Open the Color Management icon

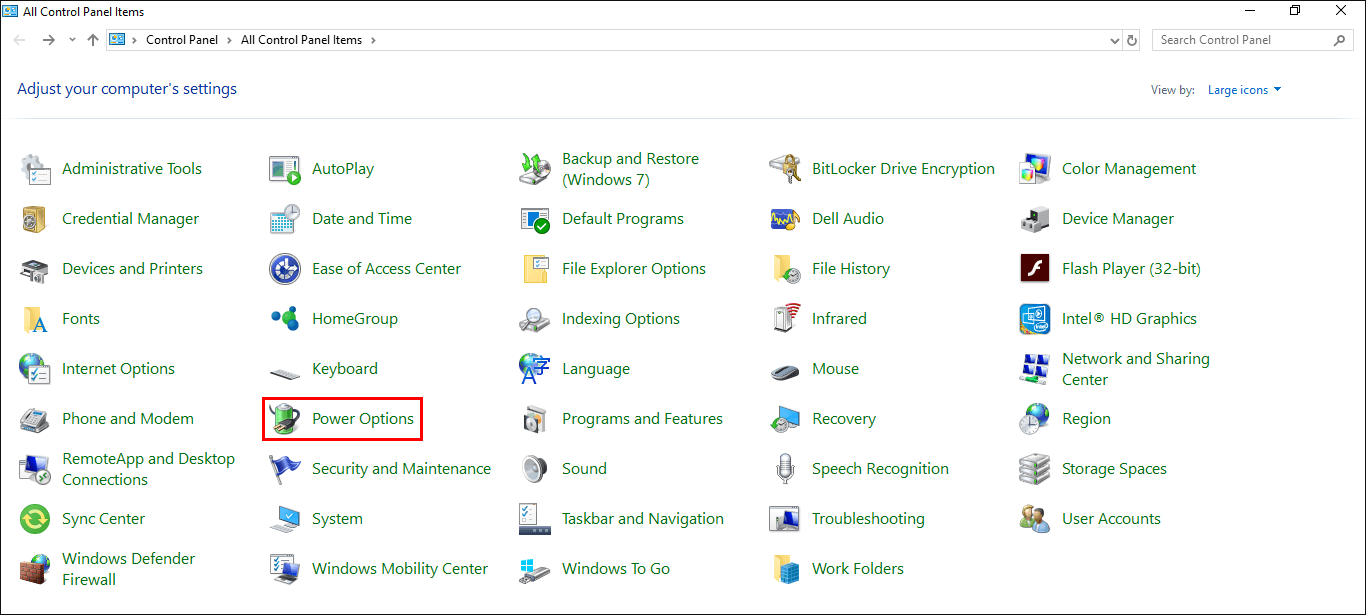(1035, 169)
